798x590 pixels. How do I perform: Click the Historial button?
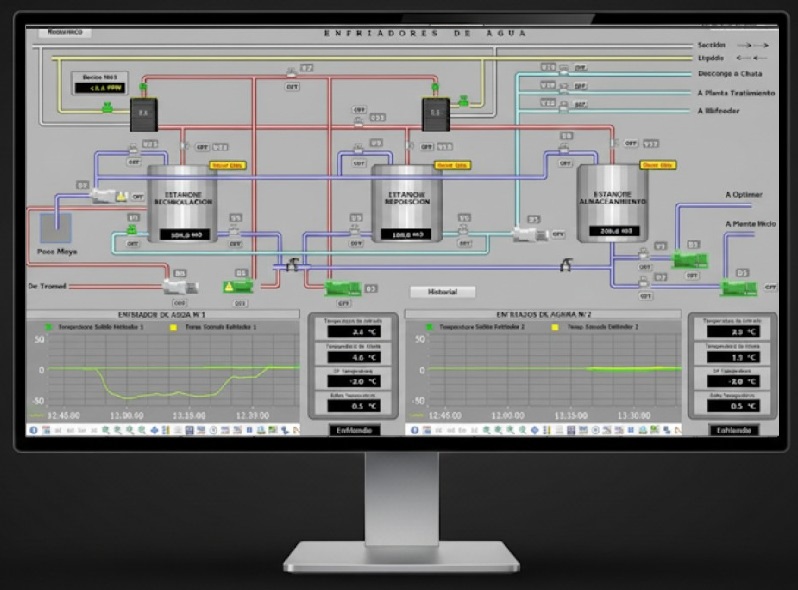click(442, 291)
